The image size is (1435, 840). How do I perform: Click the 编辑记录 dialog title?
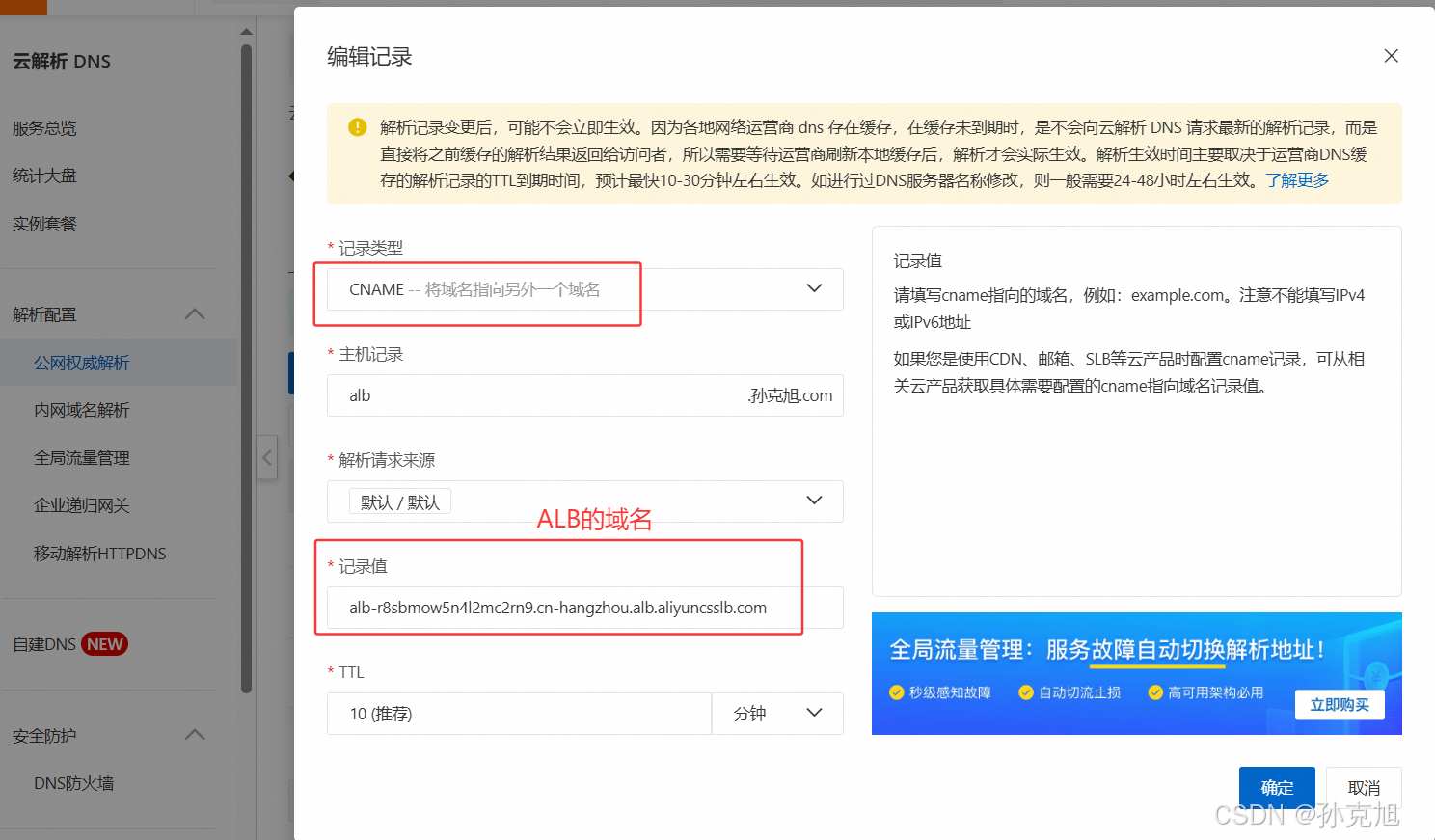point(369,57)
